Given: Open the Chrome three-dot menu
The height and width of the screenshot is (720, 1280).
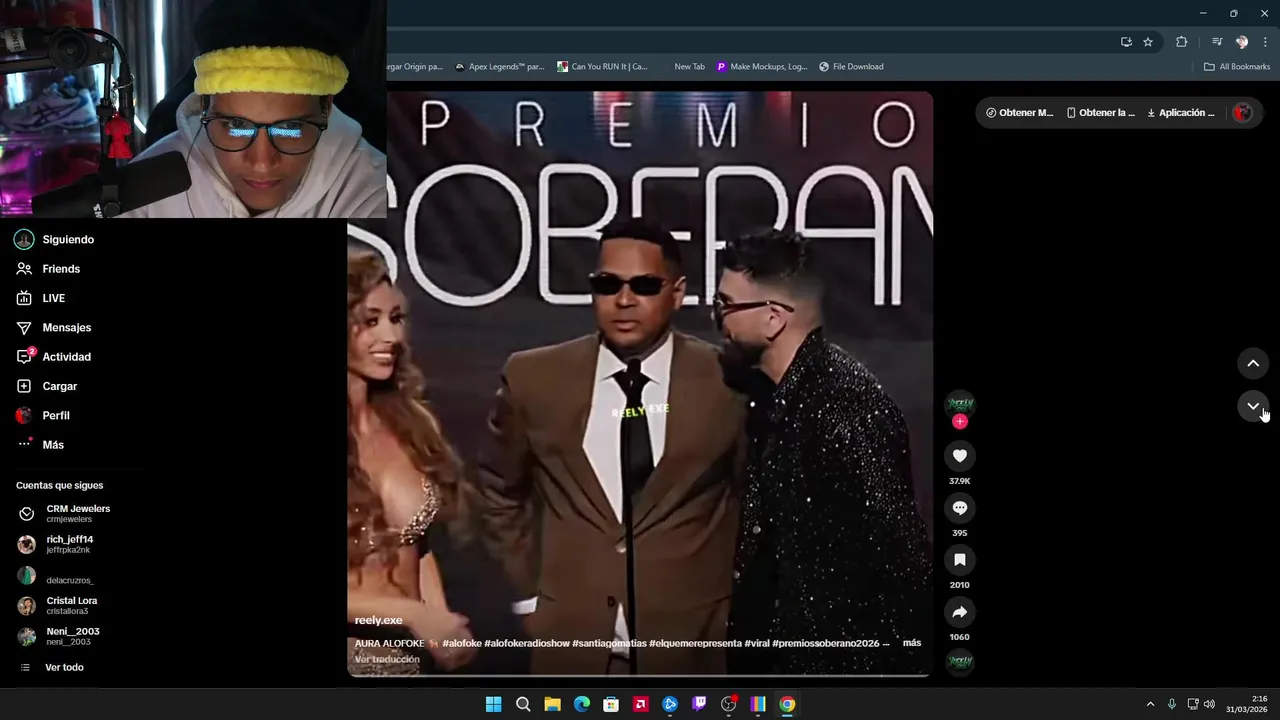Looking at the screenshot, I should pos(1266,42).
